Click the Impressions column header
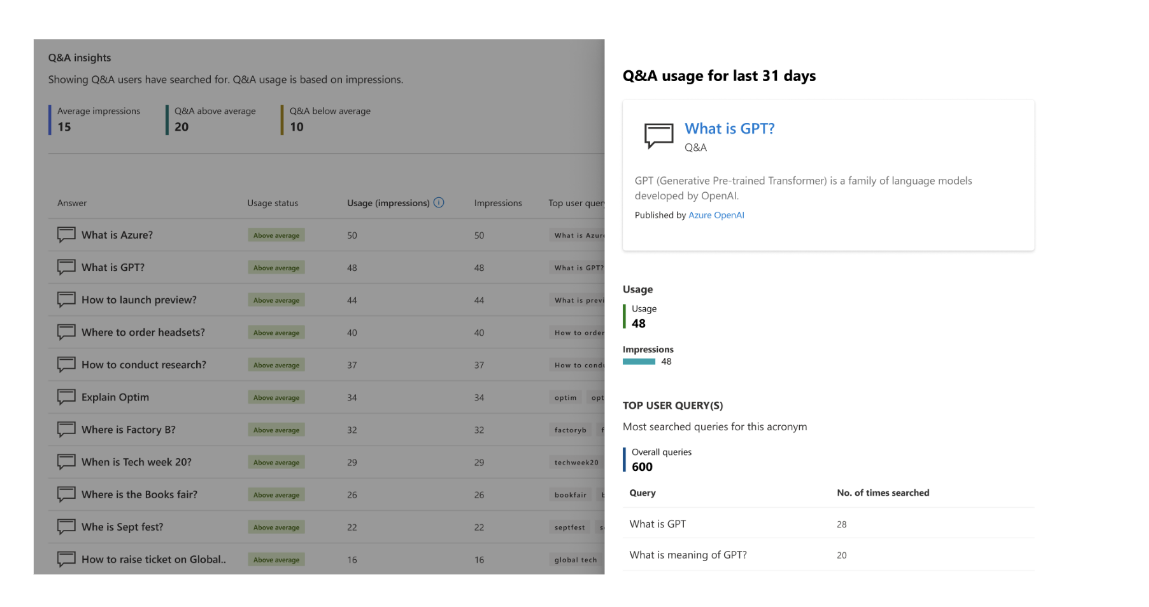Screen dimensions: 1149x607 [x=498, y=203]
